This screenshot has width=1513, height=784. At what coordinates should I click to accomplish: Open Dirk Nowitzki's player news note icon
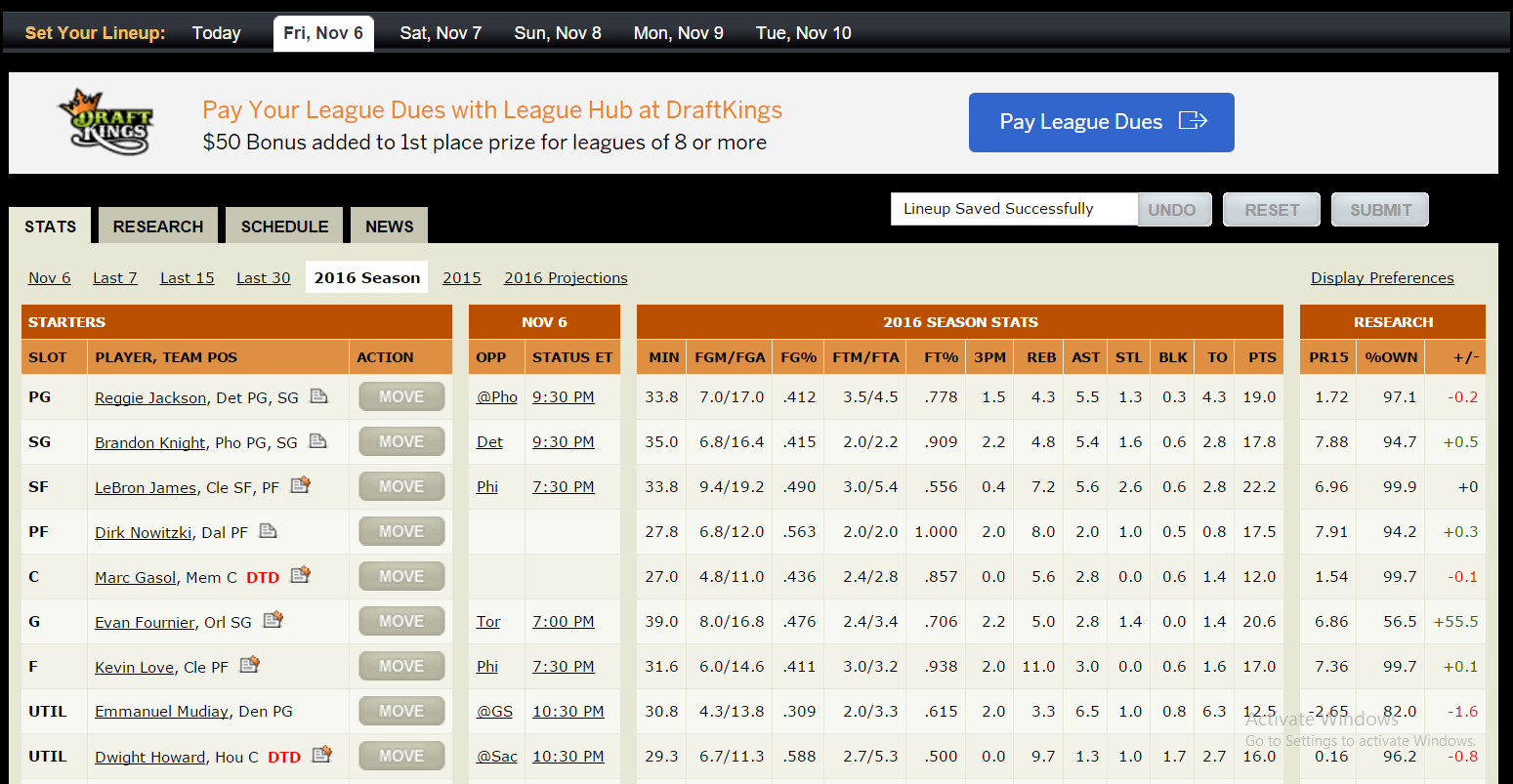268,531
